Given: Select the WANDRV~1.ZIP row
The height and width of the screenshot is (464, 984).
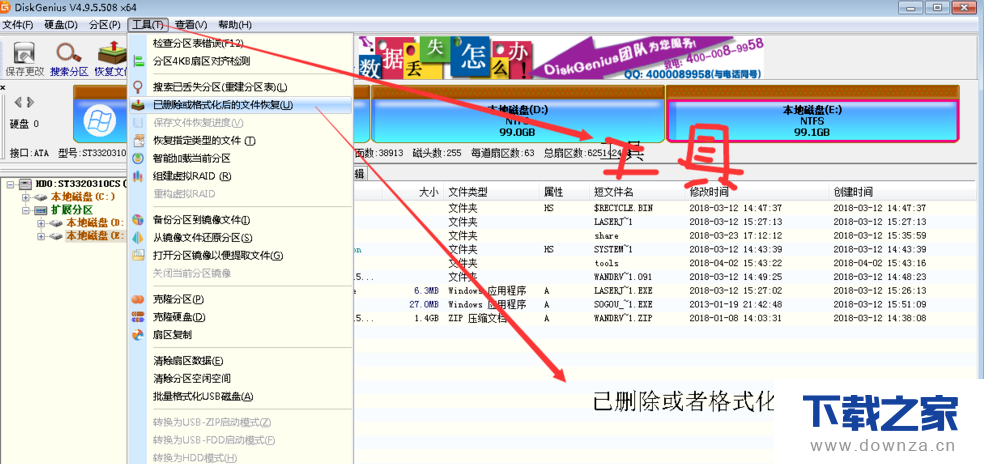Looking at the screenshot, I should [665, 318].
